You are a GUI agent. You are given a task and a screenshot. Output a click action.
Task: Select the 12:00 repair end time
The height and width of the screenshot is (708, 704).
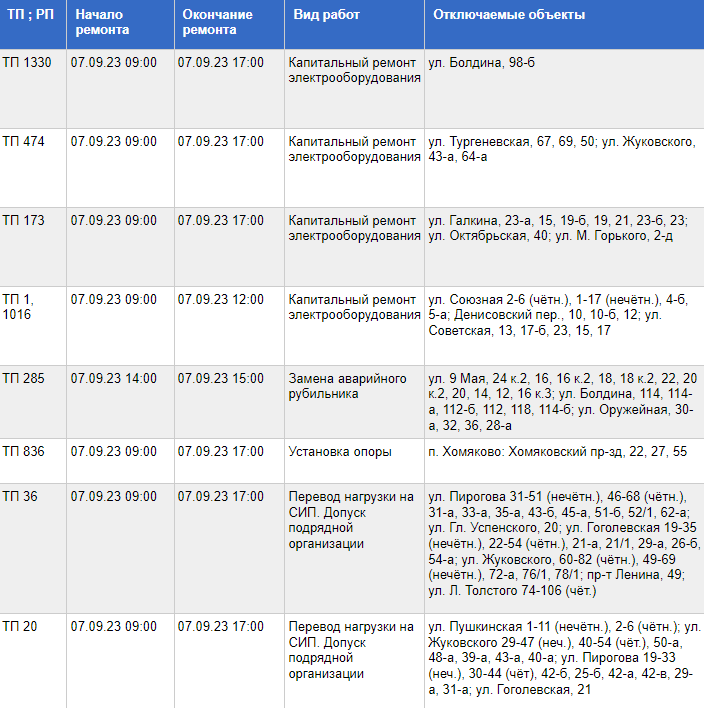coord(221,299)
